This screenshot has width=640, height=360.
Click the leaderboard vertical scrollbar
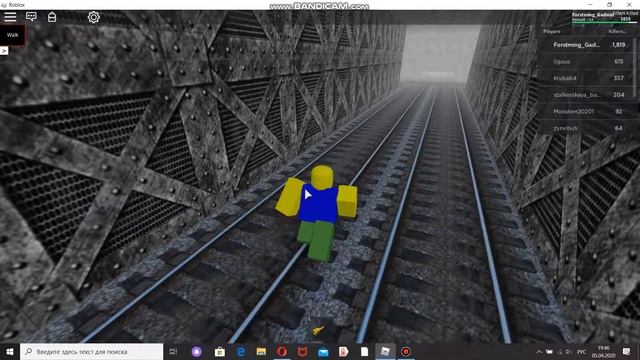click(x=635, y=67)
